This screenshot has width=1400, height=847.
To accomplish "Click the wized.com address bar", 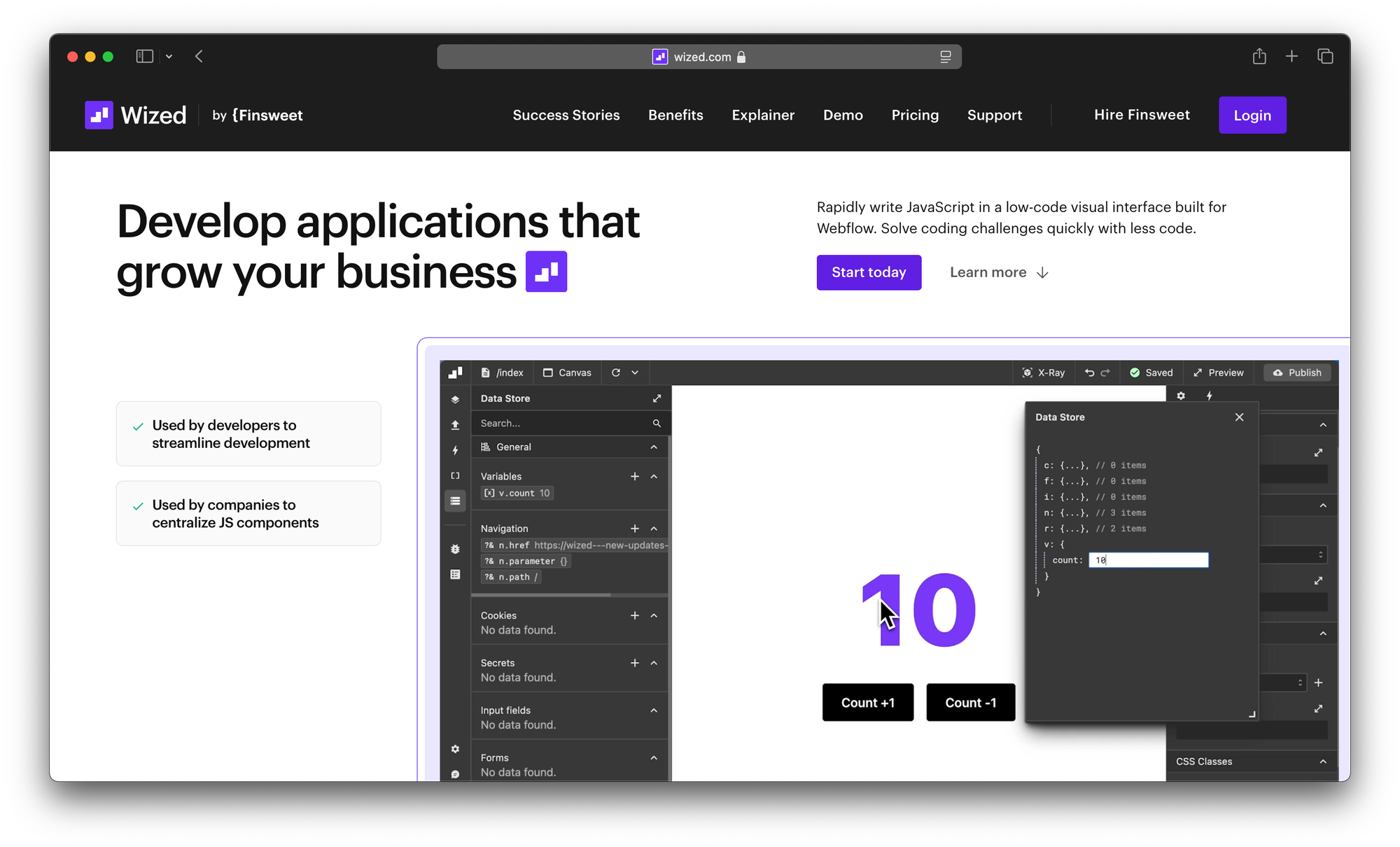I will pyautogui.click(x=699, y=57).
